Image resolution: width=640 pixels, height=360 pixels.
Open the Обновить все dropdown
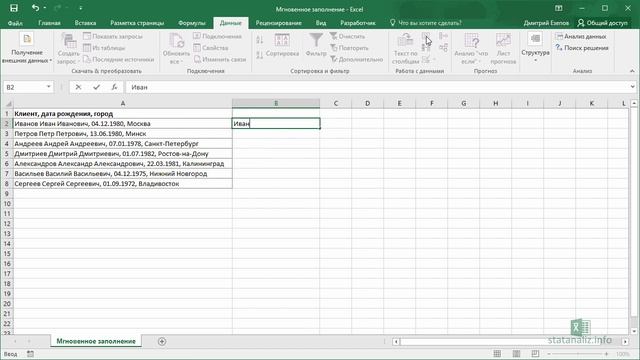(x=176, y=48)
